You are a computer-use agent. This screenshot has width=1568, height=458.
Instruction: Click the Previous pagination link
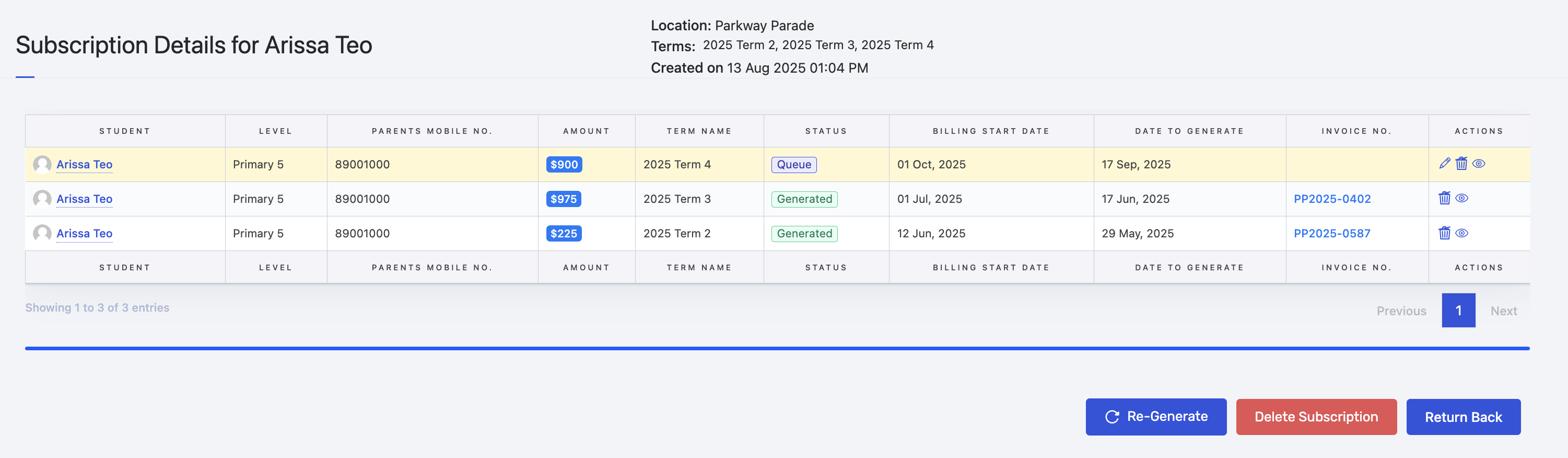click(x=1401, y=311)
